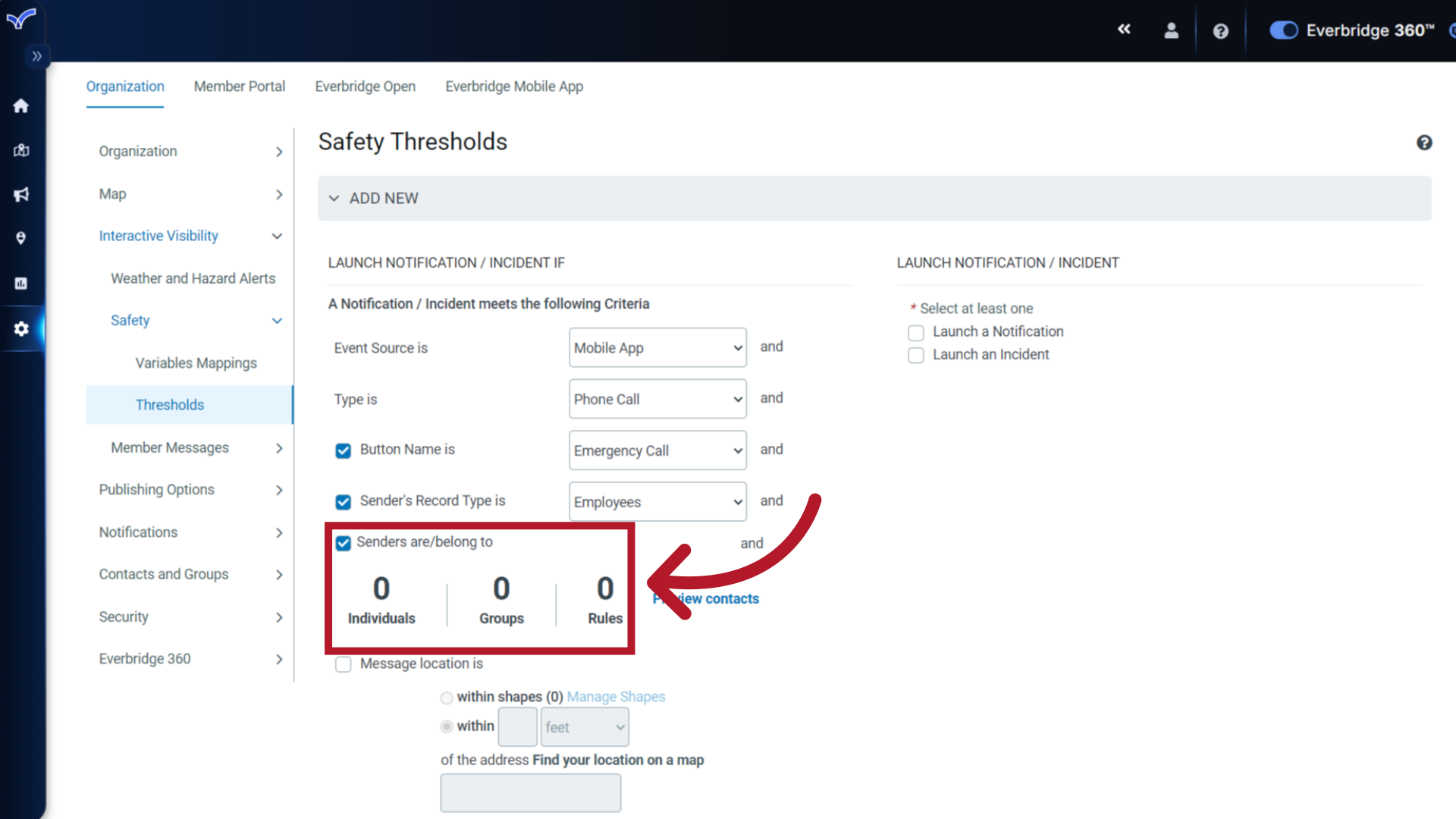Collapse the ADD NEW section
1456x819 pixels.
click(874, 199)
